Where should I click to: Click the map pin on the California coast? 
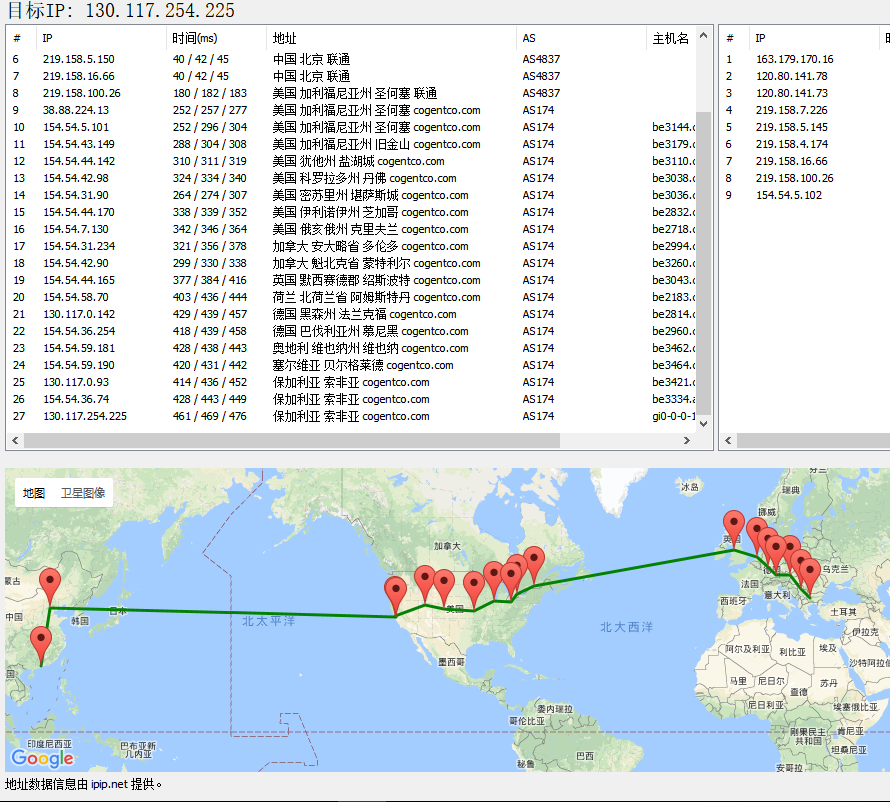click(x=396, y=593)
